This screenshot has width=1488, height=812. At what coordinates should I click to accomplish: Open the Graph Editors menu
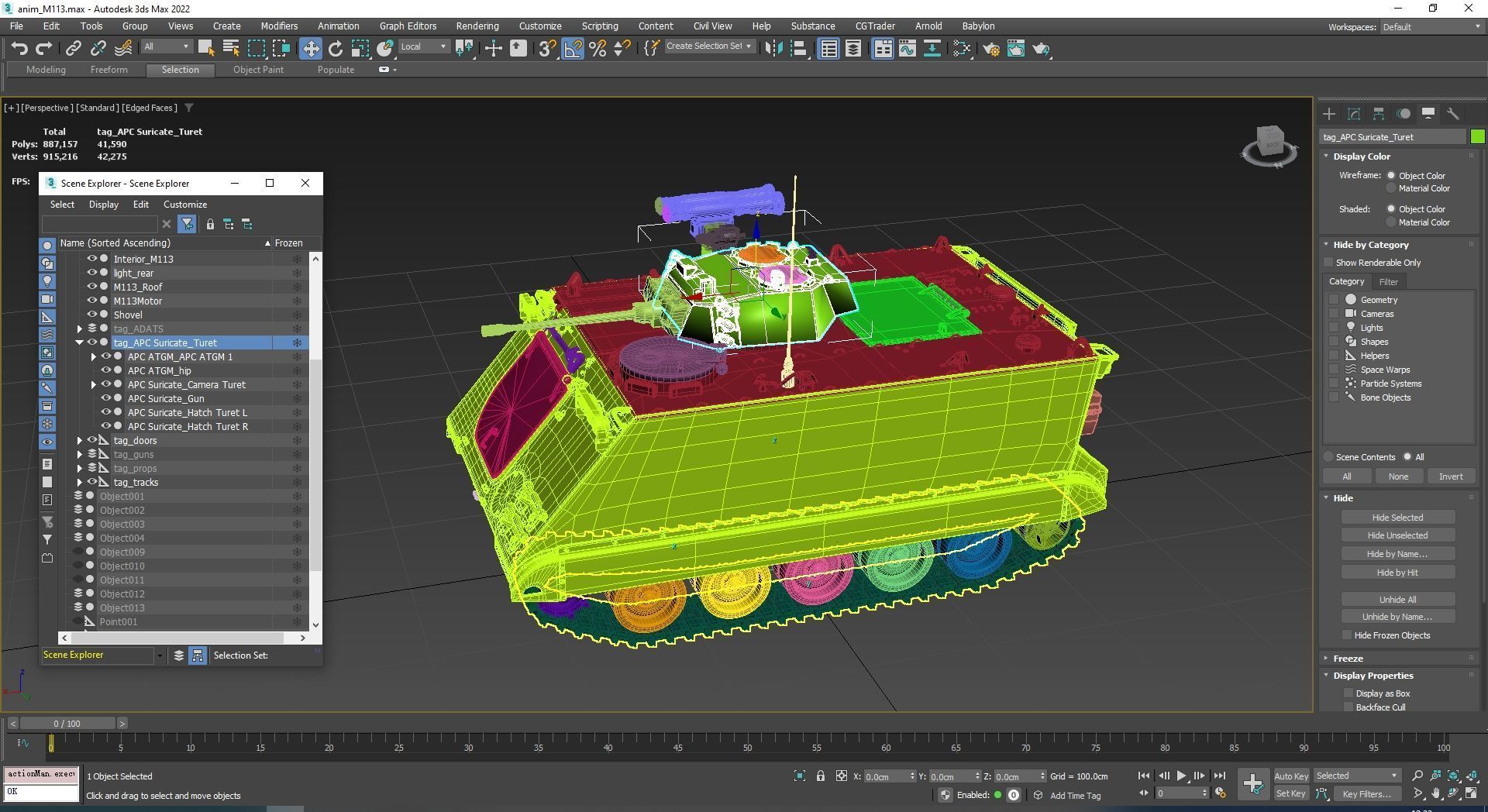(408, 26)
